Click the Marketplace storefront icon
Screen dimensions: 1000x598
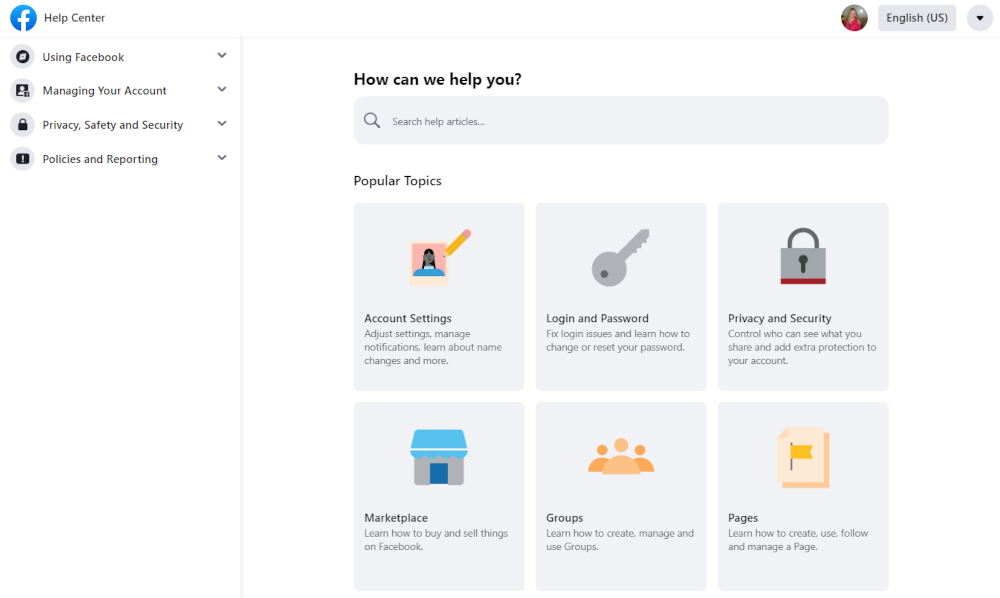439,457
